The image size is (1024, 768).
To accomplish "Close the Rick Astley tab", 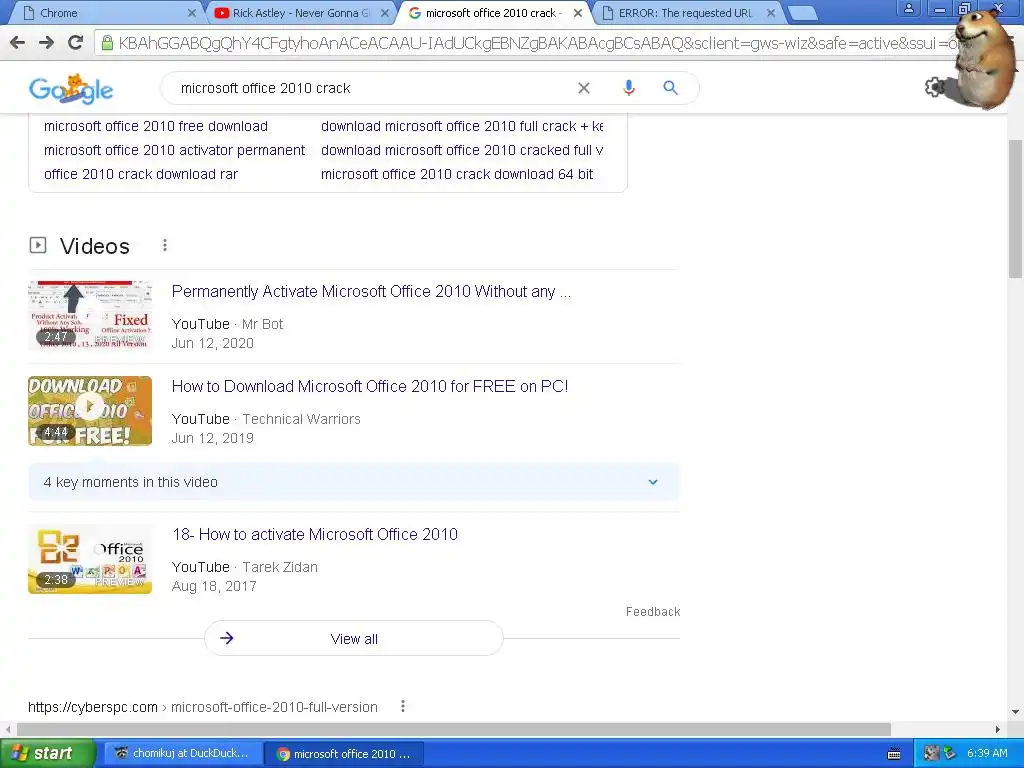I will click(x=385, y=13).
